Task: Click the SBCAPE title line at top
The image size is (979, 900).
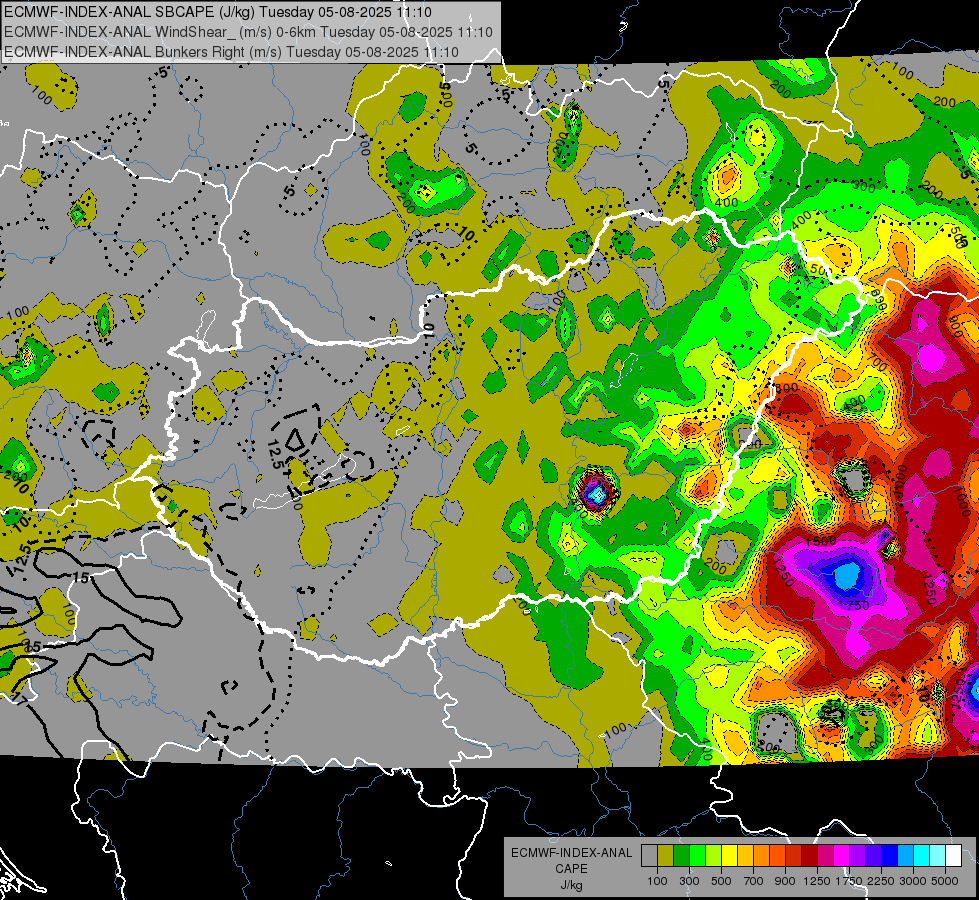Action: tap(218, 12)
